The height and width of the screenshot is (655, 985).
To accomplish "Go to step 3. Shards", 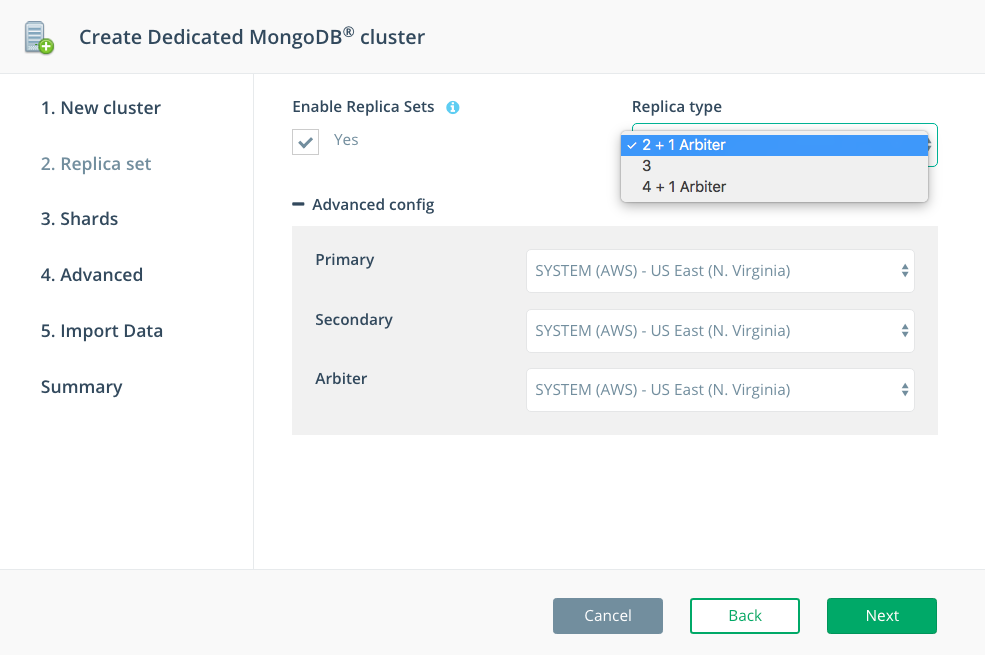I will pyautogui.click(x=79, y=219).
